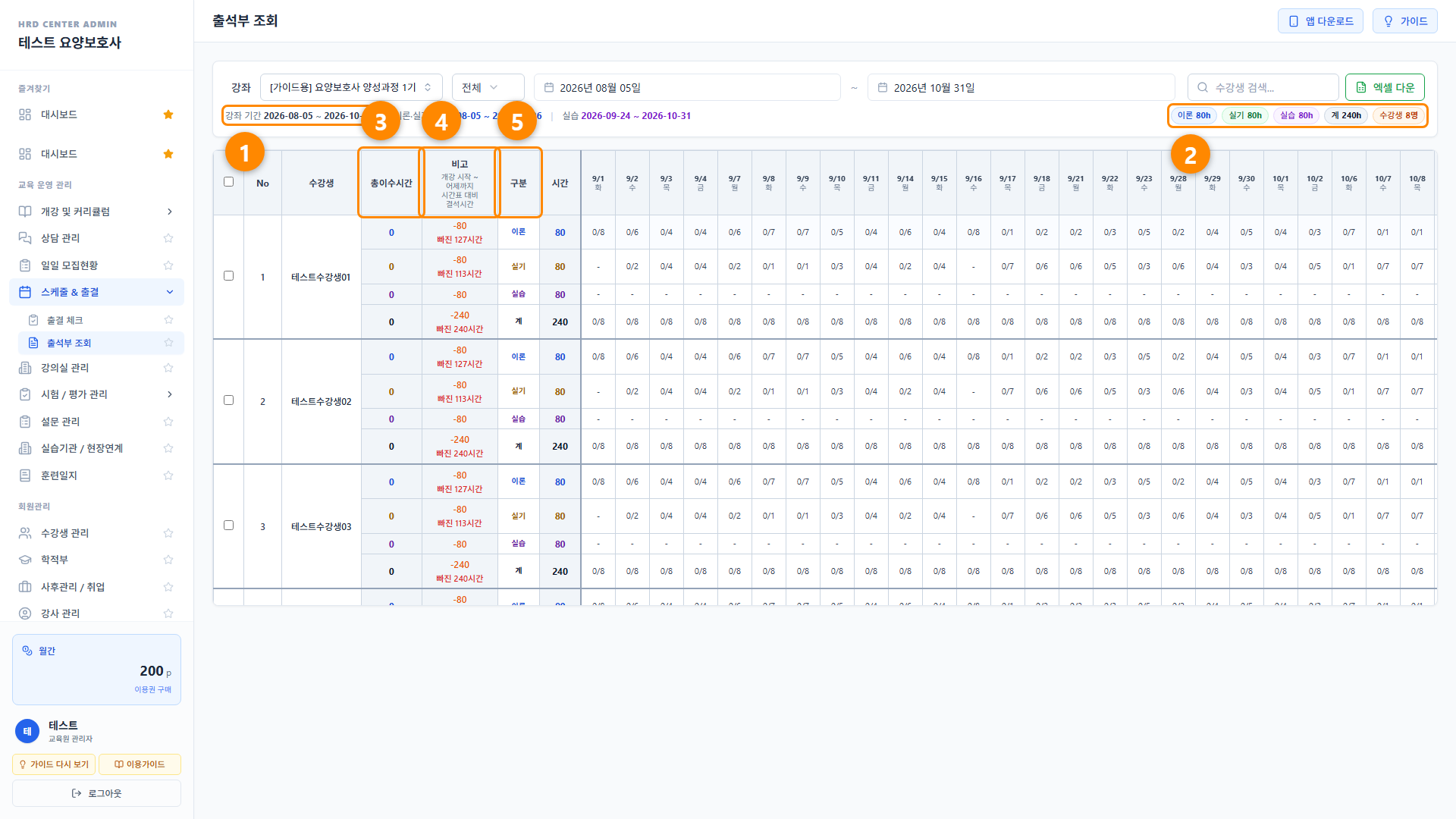This screenshot has width=1456, height=819.
Task: Star the 일일 모집현황 menu entry
Action: (168, 265)
